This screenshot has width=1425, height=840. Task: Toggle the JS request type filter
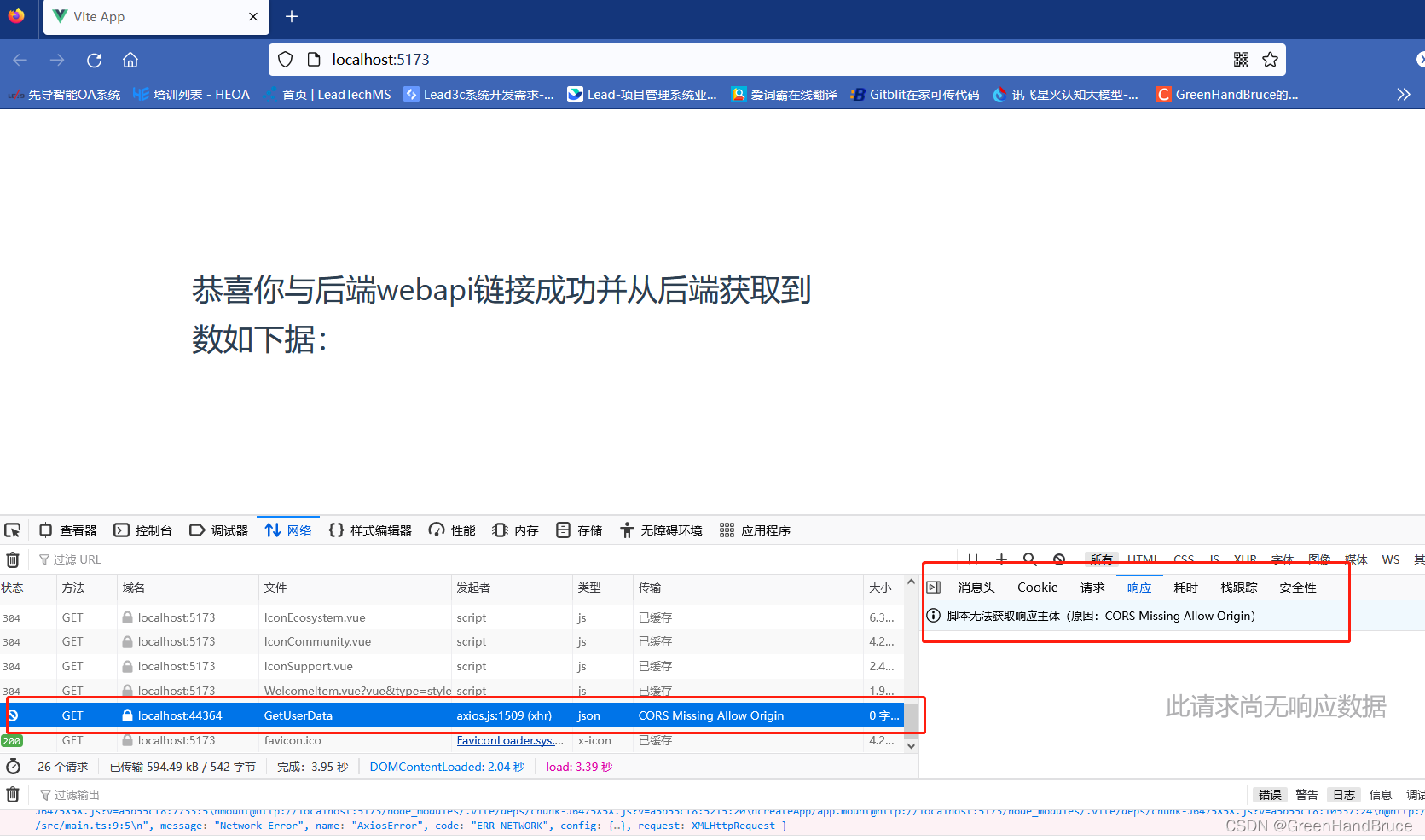pos(1214,559)
